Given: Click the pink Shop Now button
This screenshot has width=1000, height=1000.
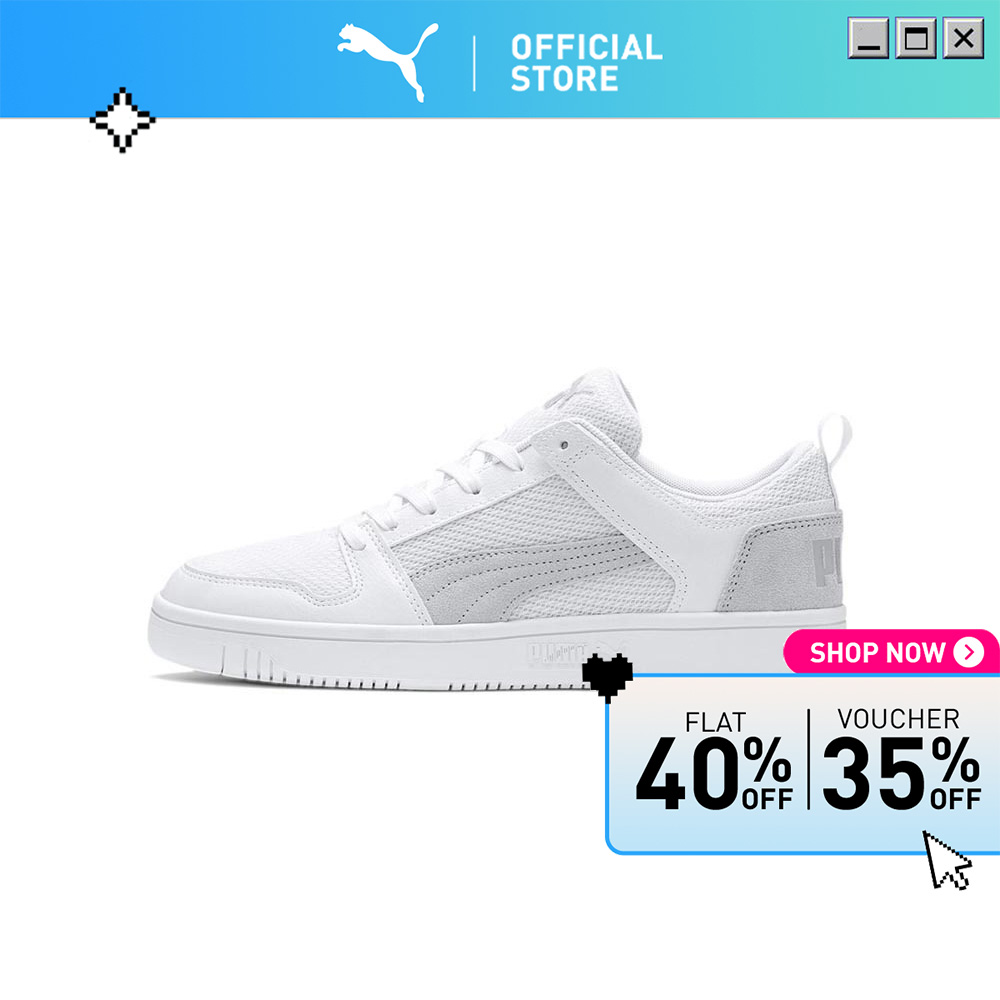Looking at the screenshot, I should point(891,652).
